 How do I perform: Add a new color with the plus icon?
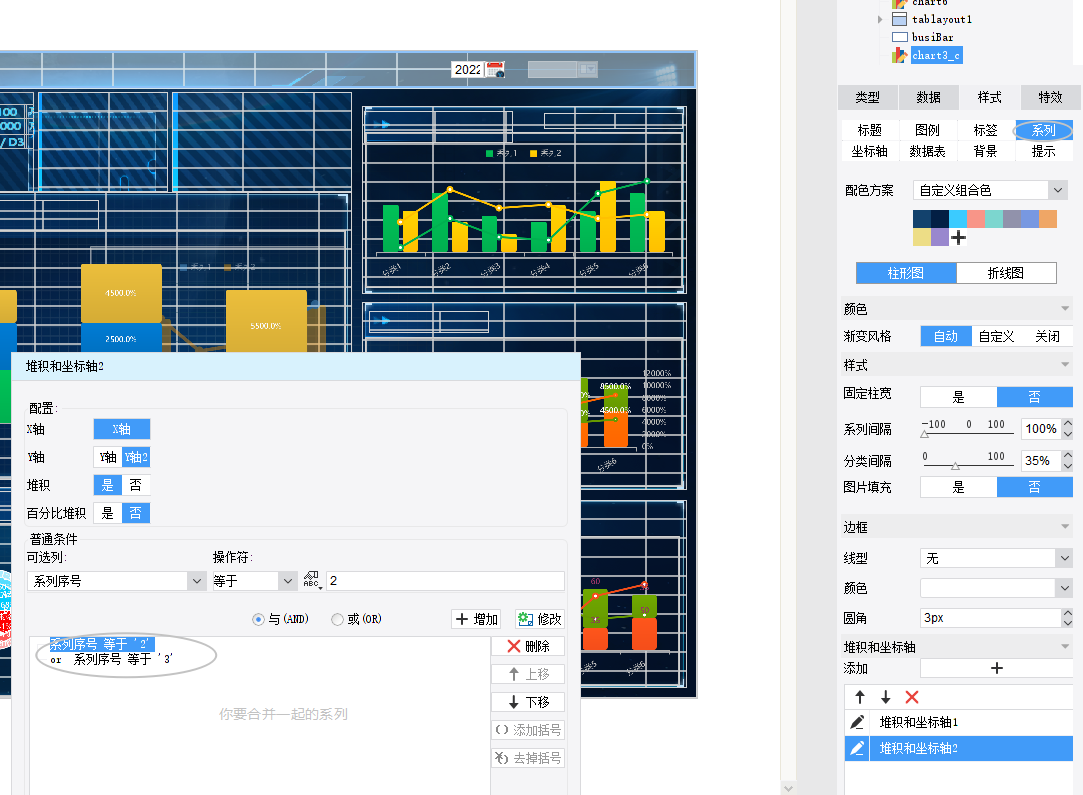point(958,238)
